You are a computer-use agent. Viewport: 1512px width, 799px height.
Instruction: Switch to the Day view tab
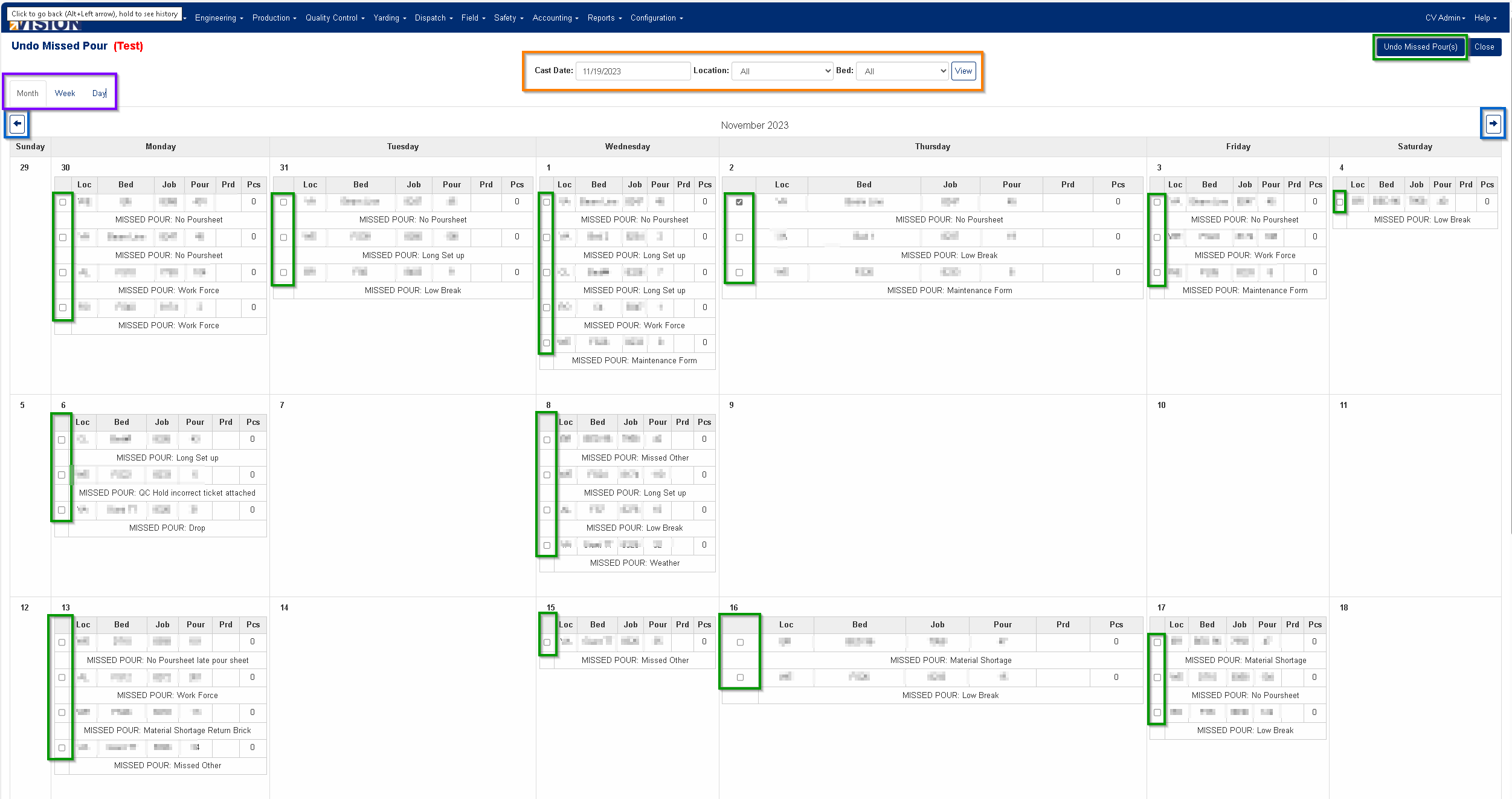click(99, 93)
